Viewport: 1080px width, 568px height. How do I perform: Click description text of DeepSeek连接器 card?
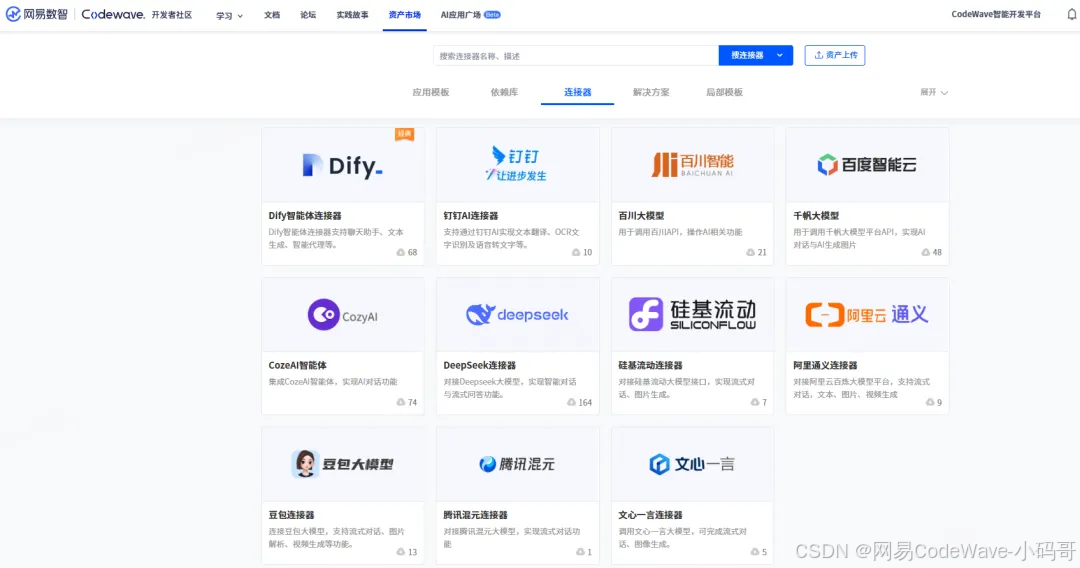click(x=510, y=388)
